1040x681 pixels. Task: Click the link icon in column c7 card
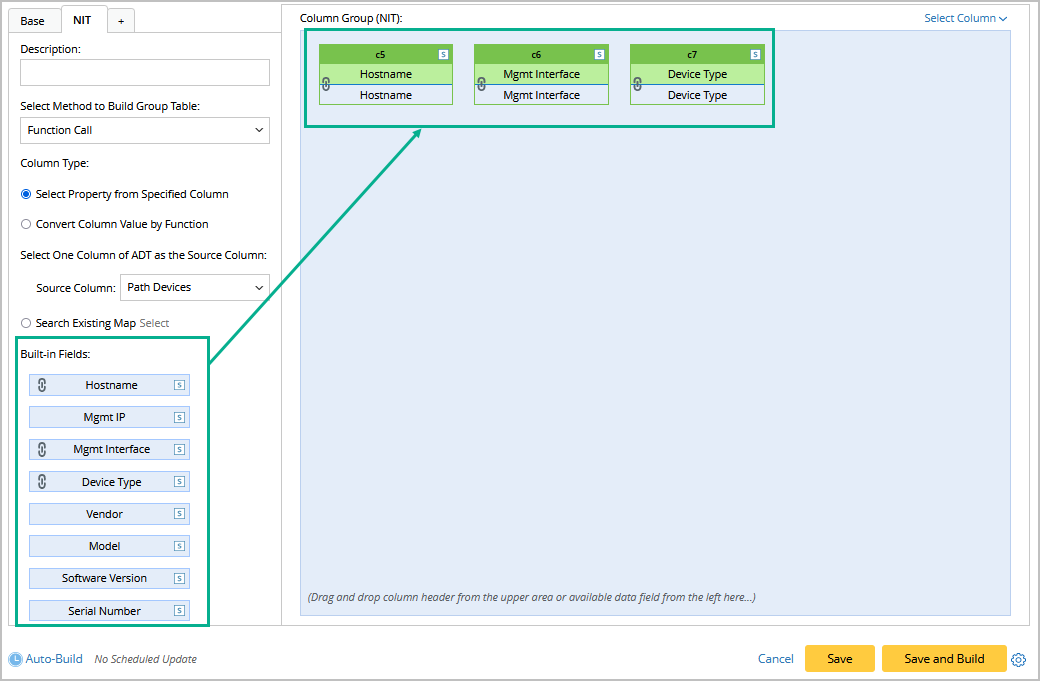pyautogui.click(x=637, y=84)
